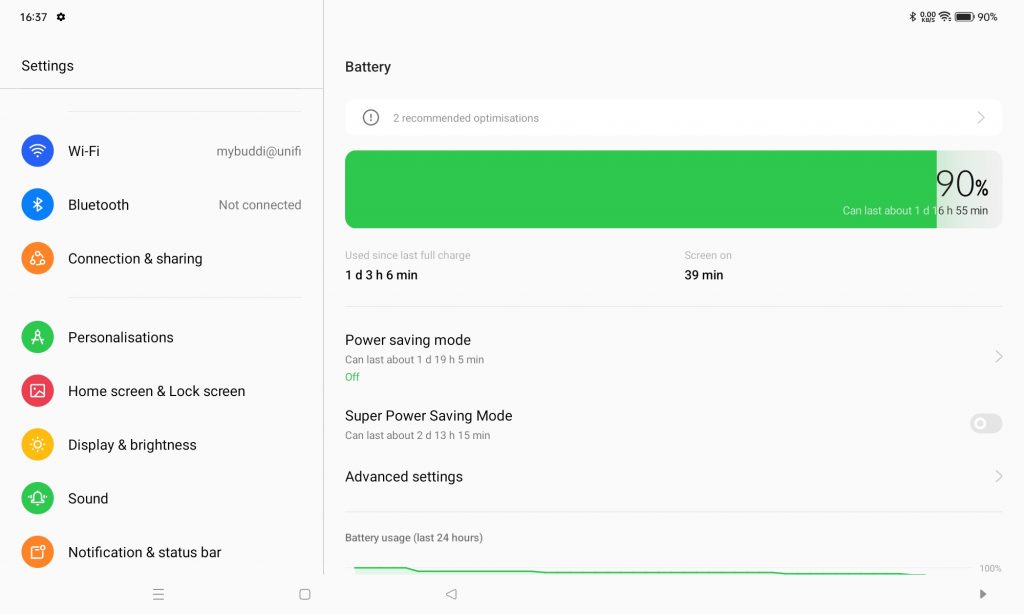Tap the green 90% battery level bar
This screenshot has height=614, width=1024.
640,189
